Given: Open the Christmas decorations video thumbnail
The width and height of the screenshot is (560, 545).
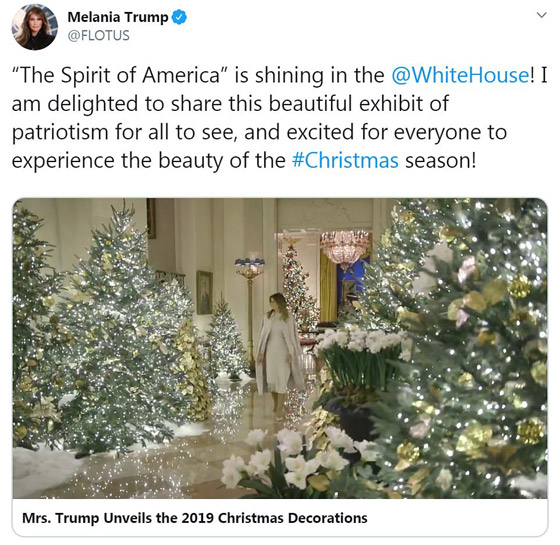Looking at the screenshot, I should click(280, 348).
